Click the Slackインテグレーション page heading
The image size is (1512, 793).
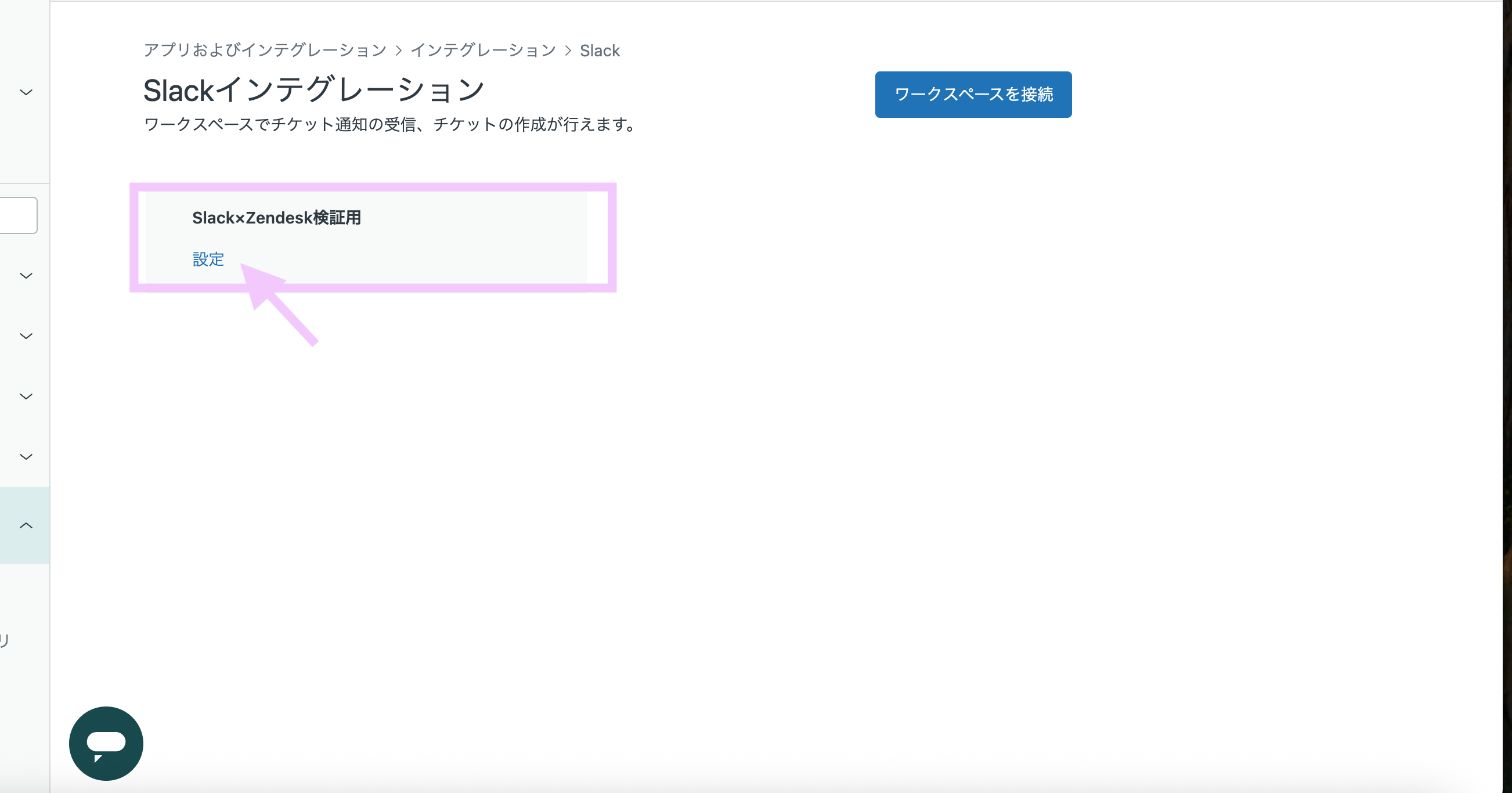click(x=313, y=91)
